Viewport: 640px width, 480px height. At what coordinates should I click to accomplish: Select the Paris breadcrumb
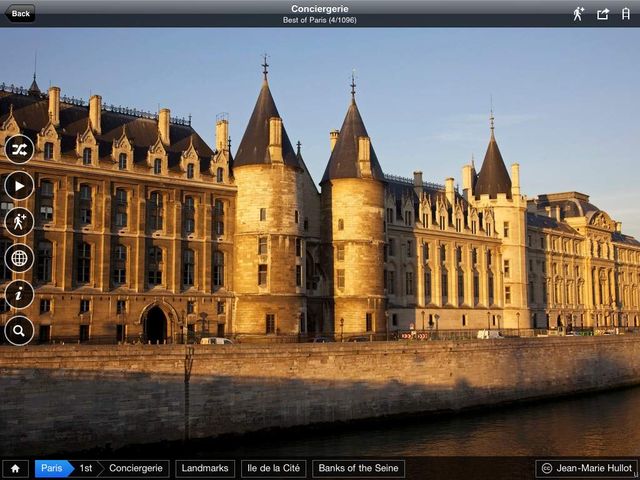click(52, 468)
